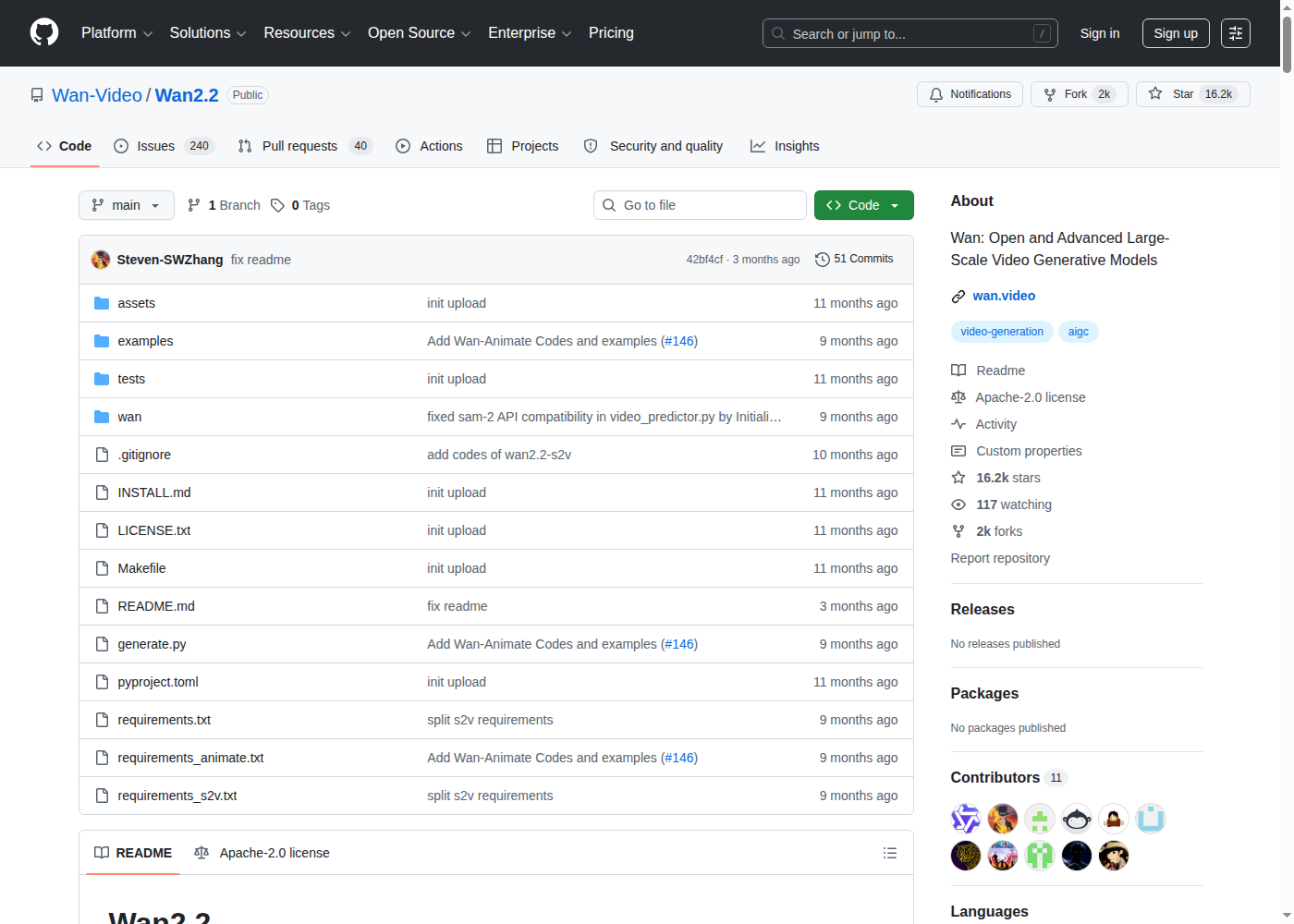The width and height of the screenshot is (1294, 924).
Task: Open the generate.py file
Action: coord(152,644)
